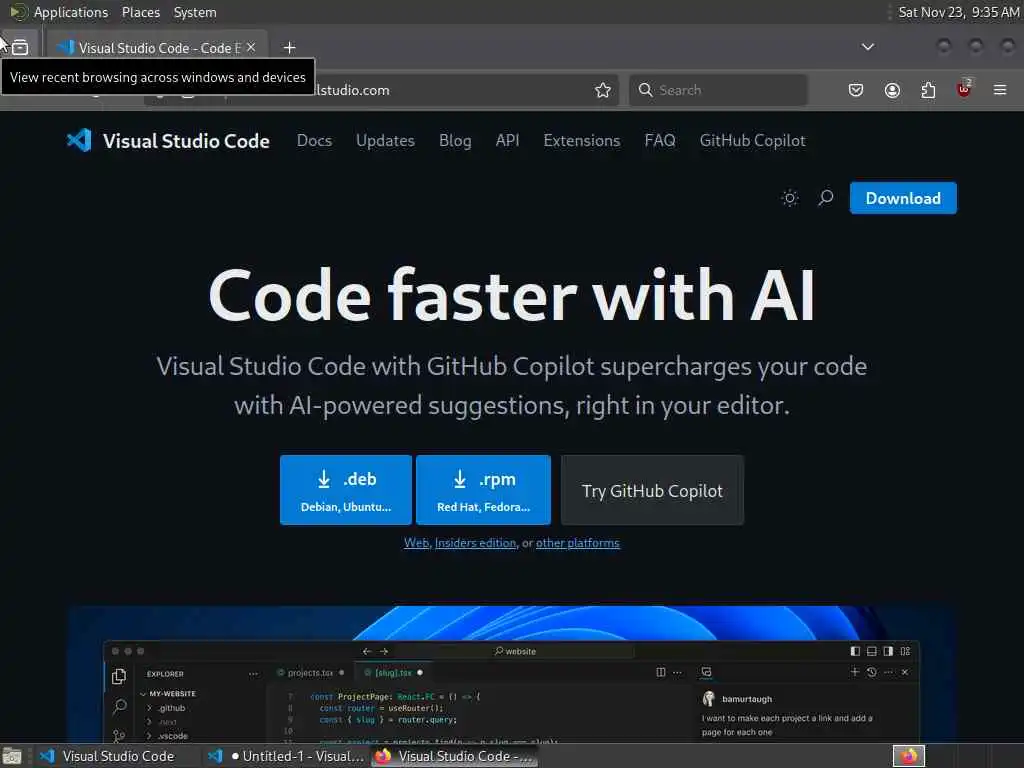The image size is (1024, 768).
Task: Open the Firefox account icon
Action: [x=892, y=90]
